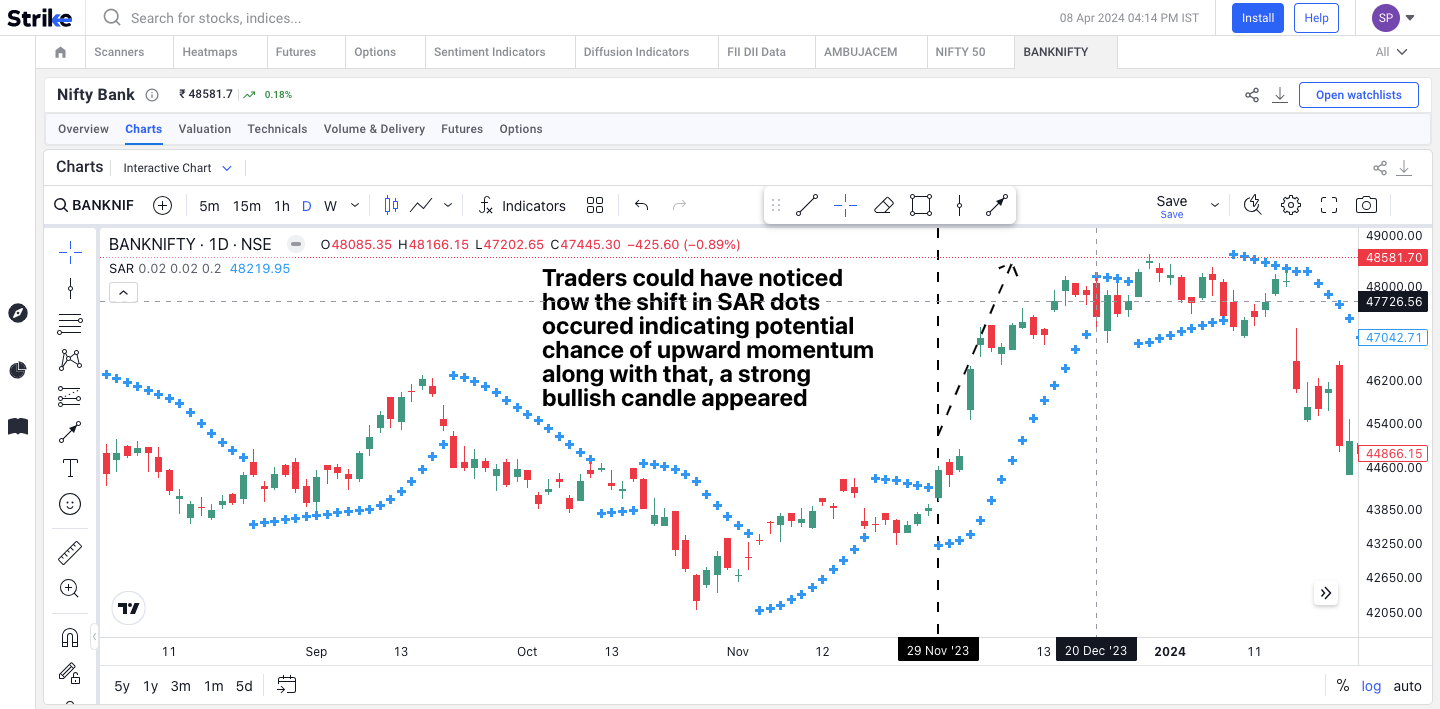The height and width of the screenshot is (709, 1440).
Task: Set range to 3m
Action: click(180, 686)
